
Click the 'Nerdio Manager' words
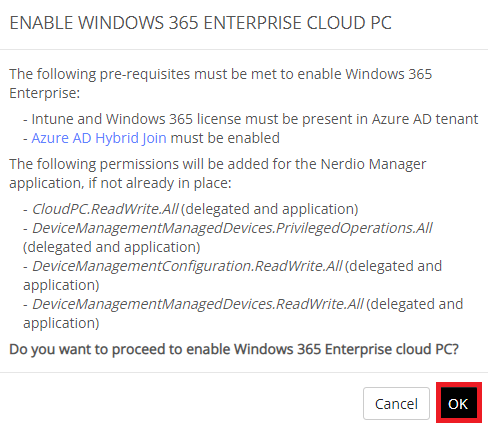[x=373, y=164]
